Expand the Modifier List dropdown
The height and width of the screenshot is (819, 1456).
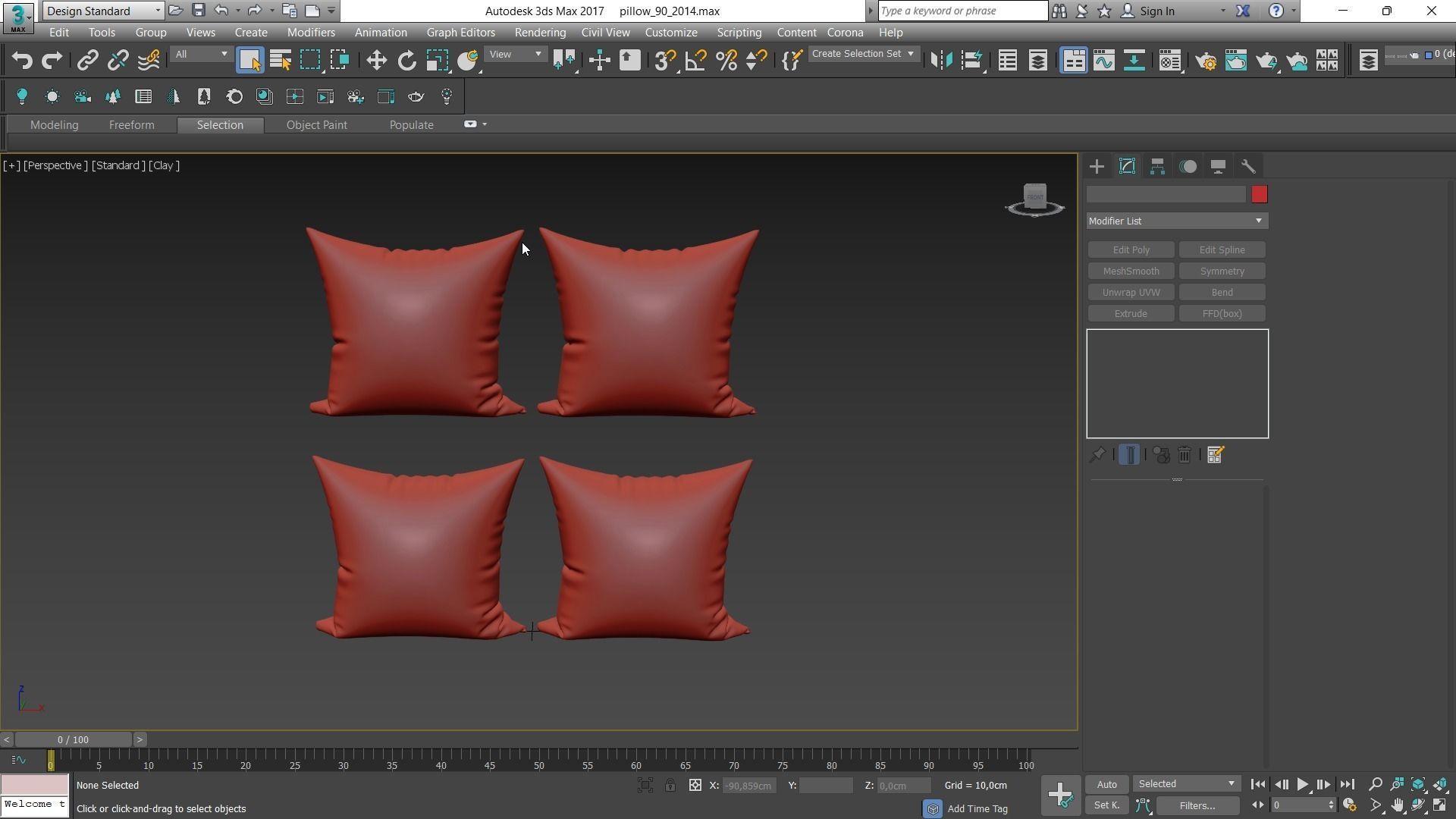coord(1177,221)
